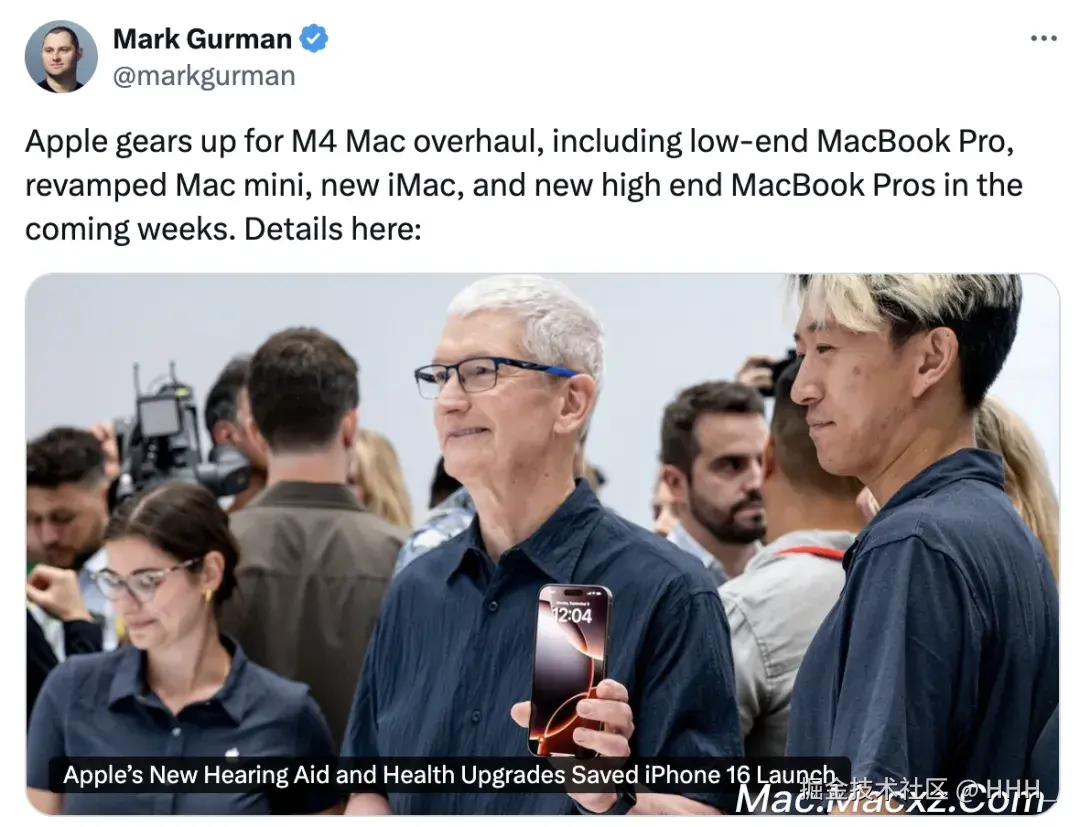This screenshot has width=1080, height=827.
Task: Open the three-dot more options menu
Action: pos(1043,39)
